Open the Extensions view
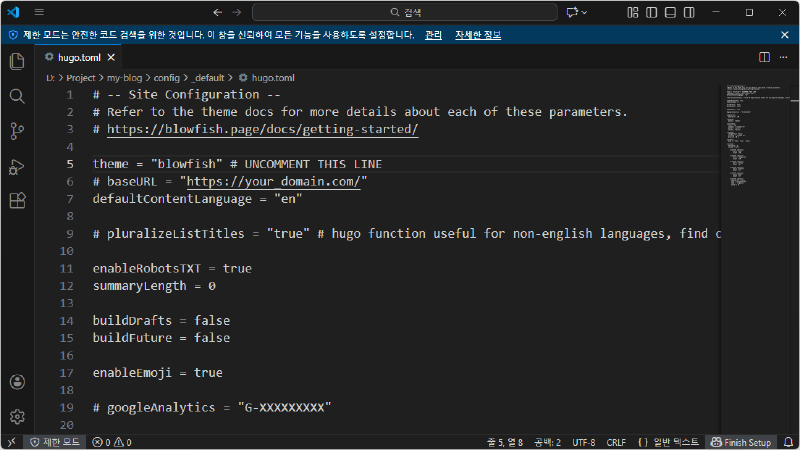Viewport: 800px width, 450px height. coord(16,201)
